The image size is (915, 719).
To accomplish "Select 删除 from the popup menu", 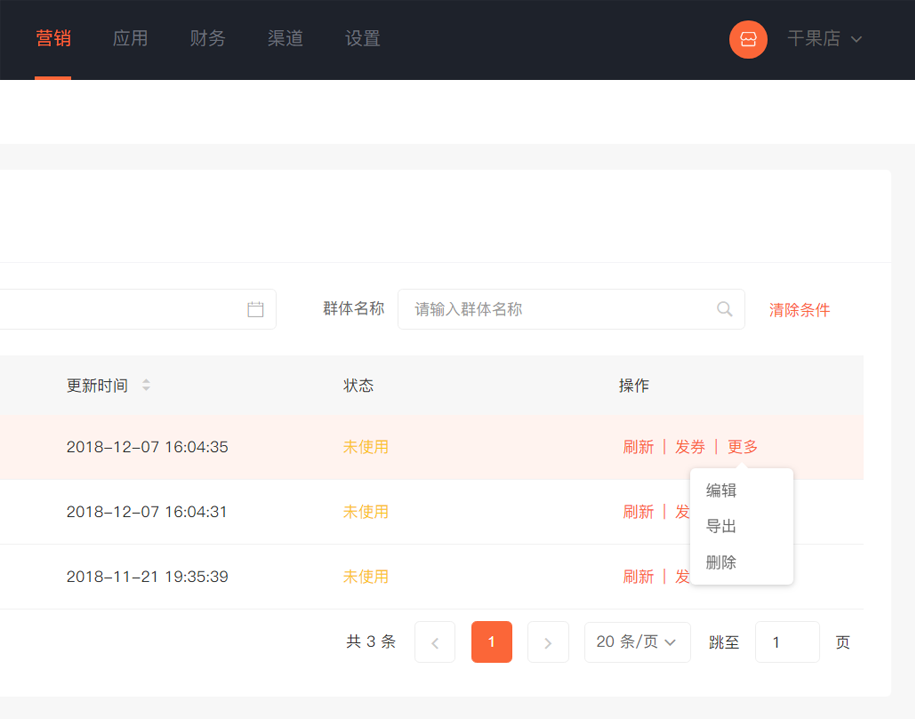I will coord(721,563).
